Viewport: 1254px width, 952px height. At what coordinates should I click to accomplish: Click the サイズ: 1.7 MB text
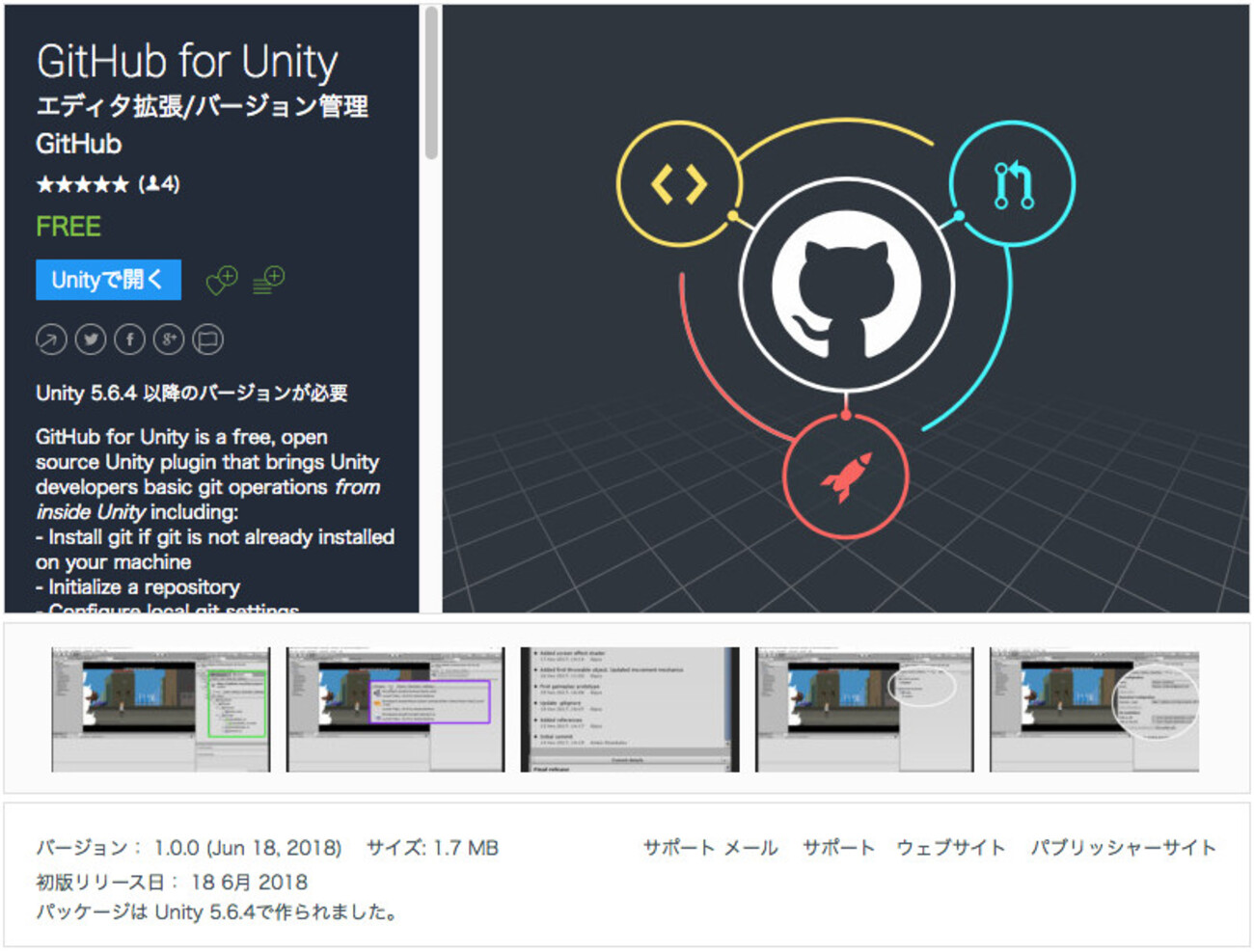click(x=432, y=848)
